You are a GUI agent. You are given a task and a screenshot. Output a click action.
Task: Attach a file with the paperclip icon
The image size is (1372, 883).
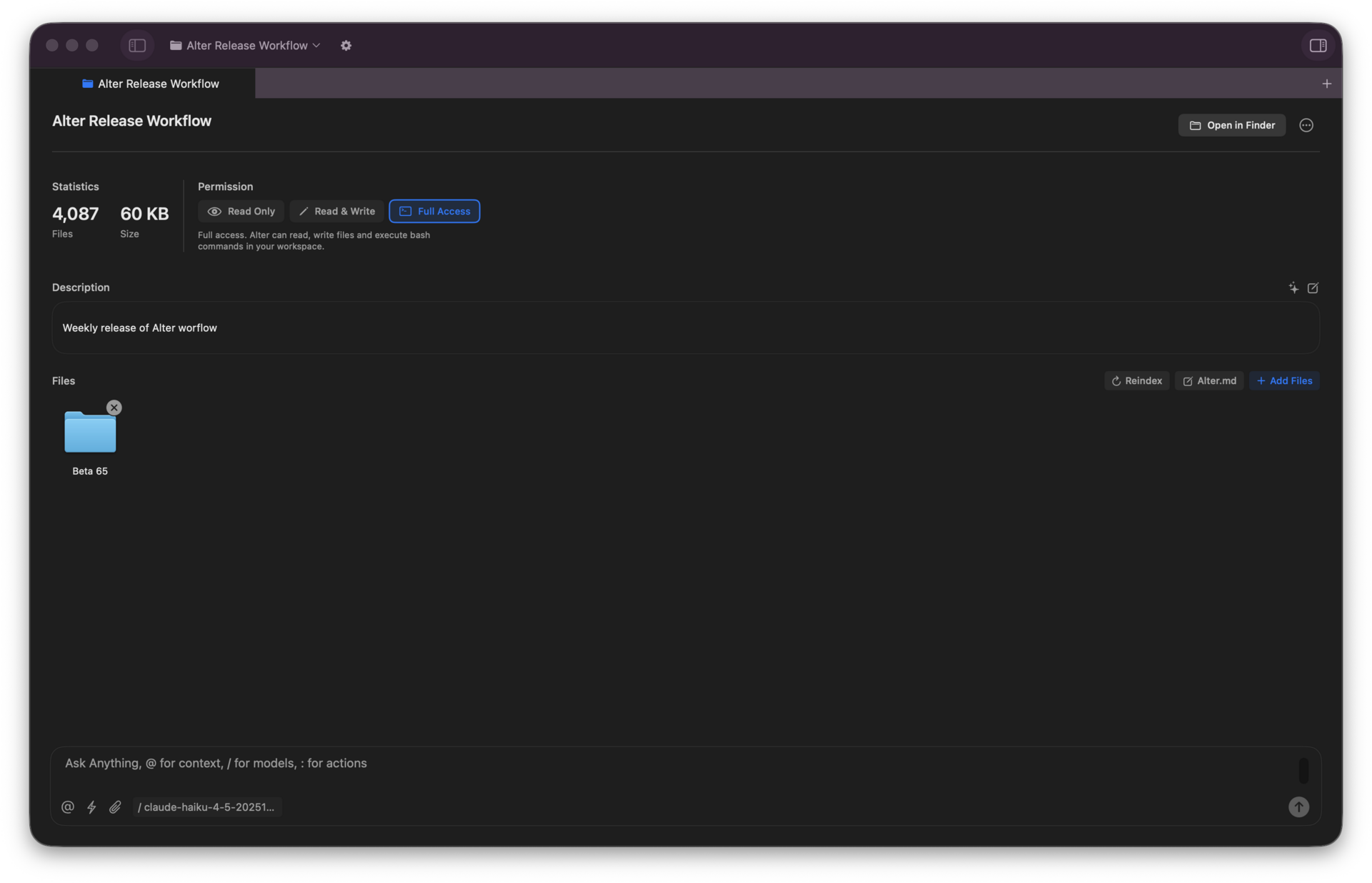click(115, 806)
